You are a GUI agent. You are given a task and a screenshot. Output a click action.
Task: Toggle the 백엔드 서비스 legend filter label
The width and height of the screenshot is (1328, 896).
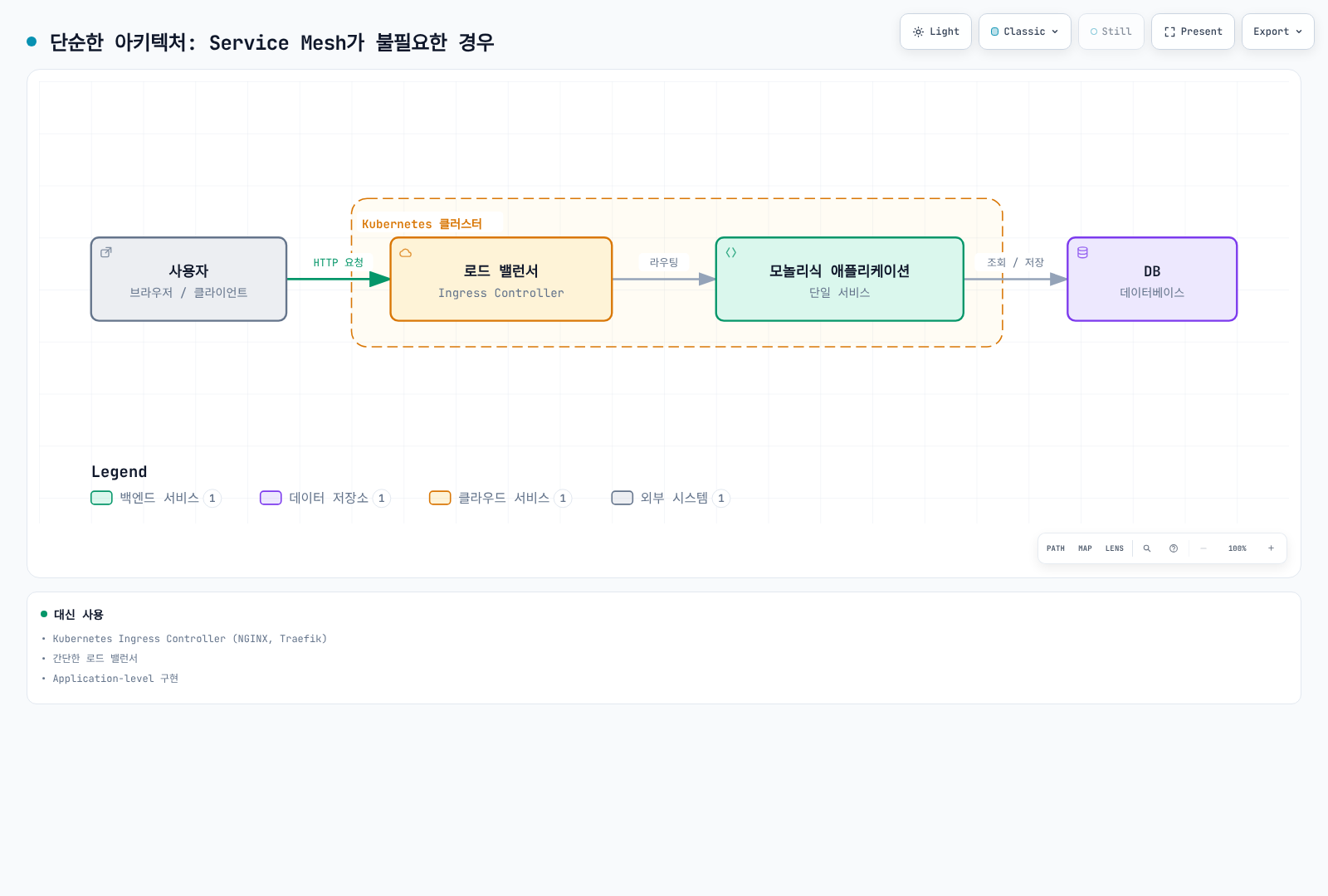click(159, 498)
